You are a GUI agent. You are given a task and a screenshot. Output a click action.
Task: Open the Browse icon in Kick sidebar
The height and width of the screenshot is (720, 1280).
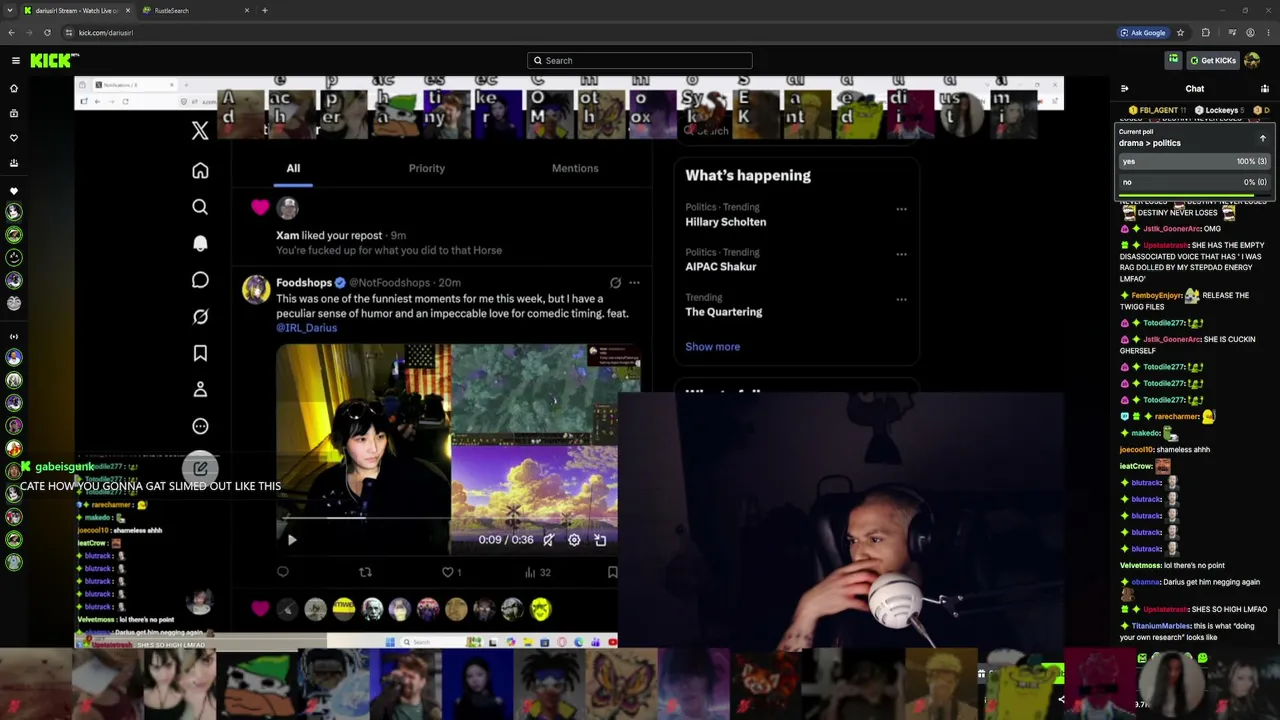pyautogui.click(x=14, y=113)
